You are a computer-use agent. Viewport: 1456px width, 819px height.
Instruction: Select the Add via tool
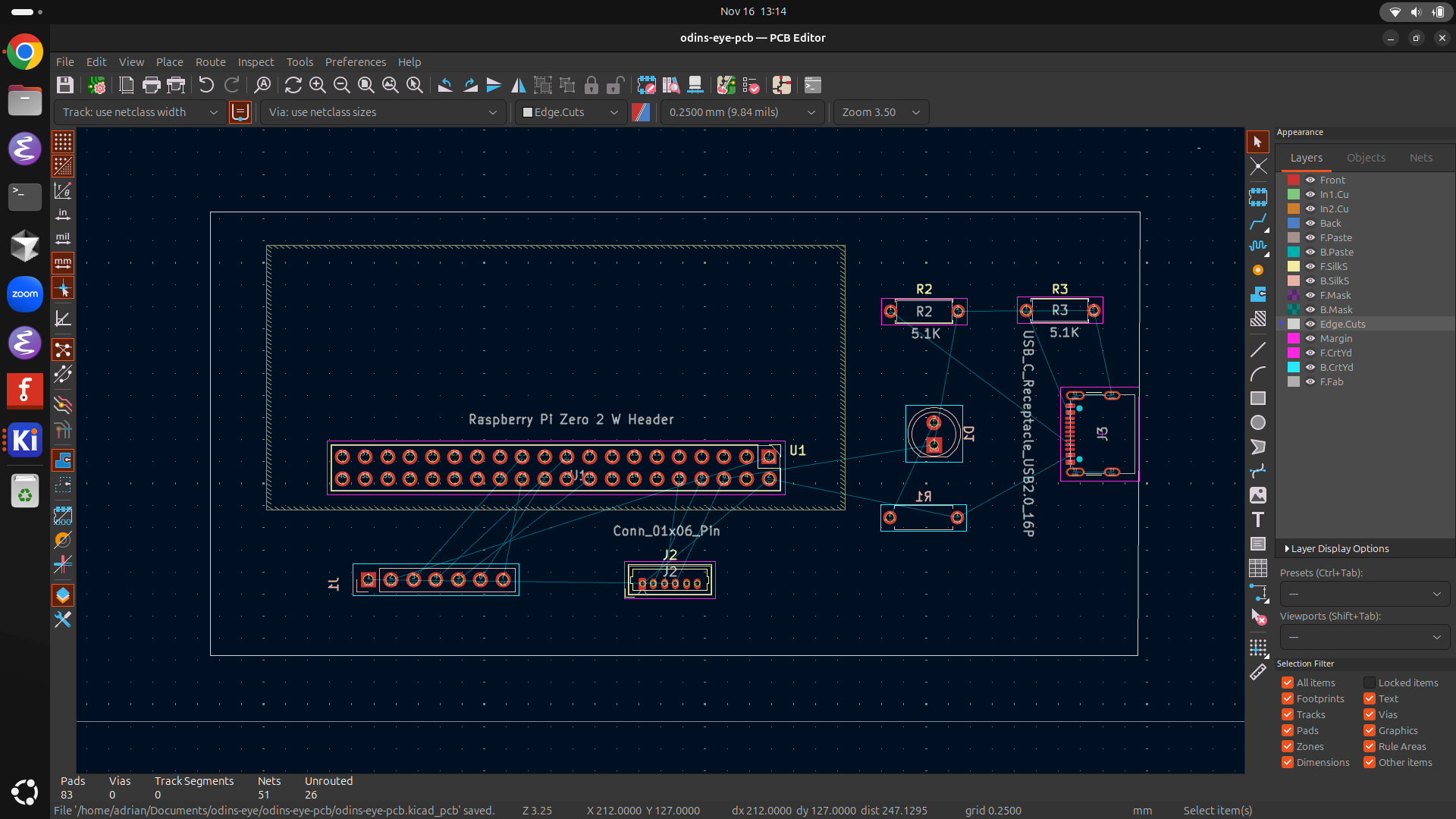(1258, 270)
